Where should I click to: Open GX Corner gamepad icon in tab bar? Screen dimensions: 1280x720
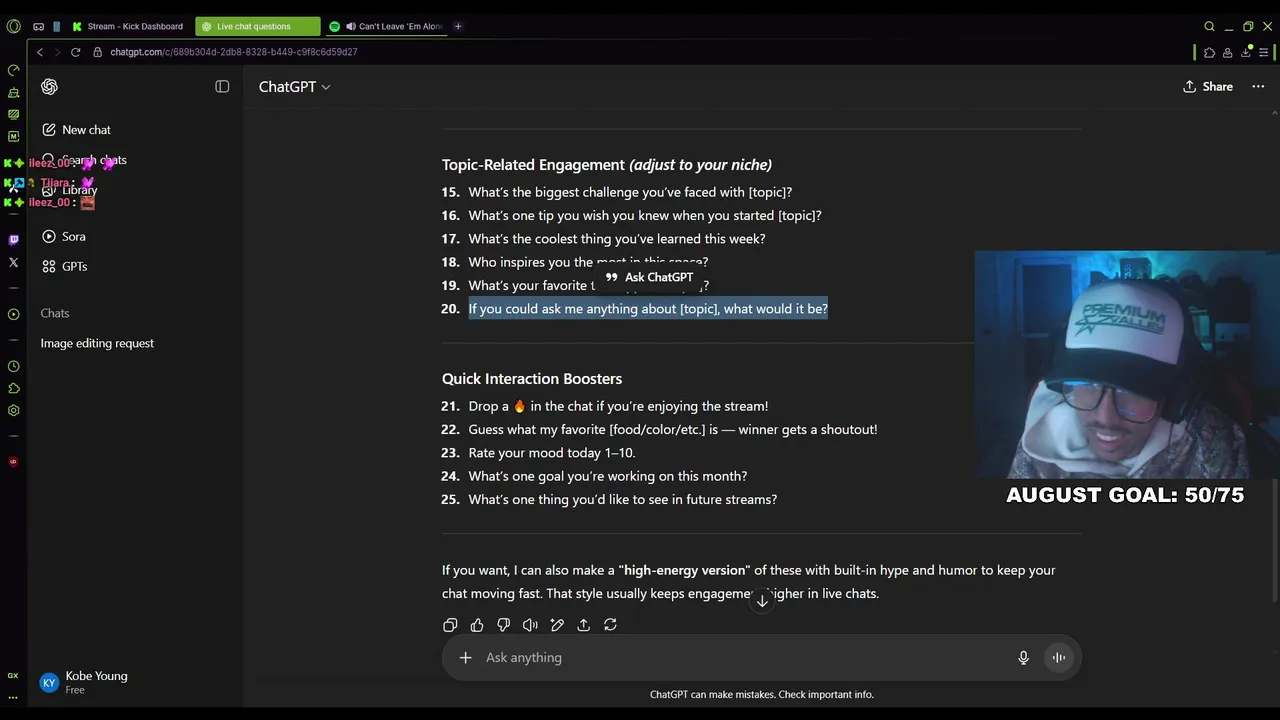tap(38, 26)
